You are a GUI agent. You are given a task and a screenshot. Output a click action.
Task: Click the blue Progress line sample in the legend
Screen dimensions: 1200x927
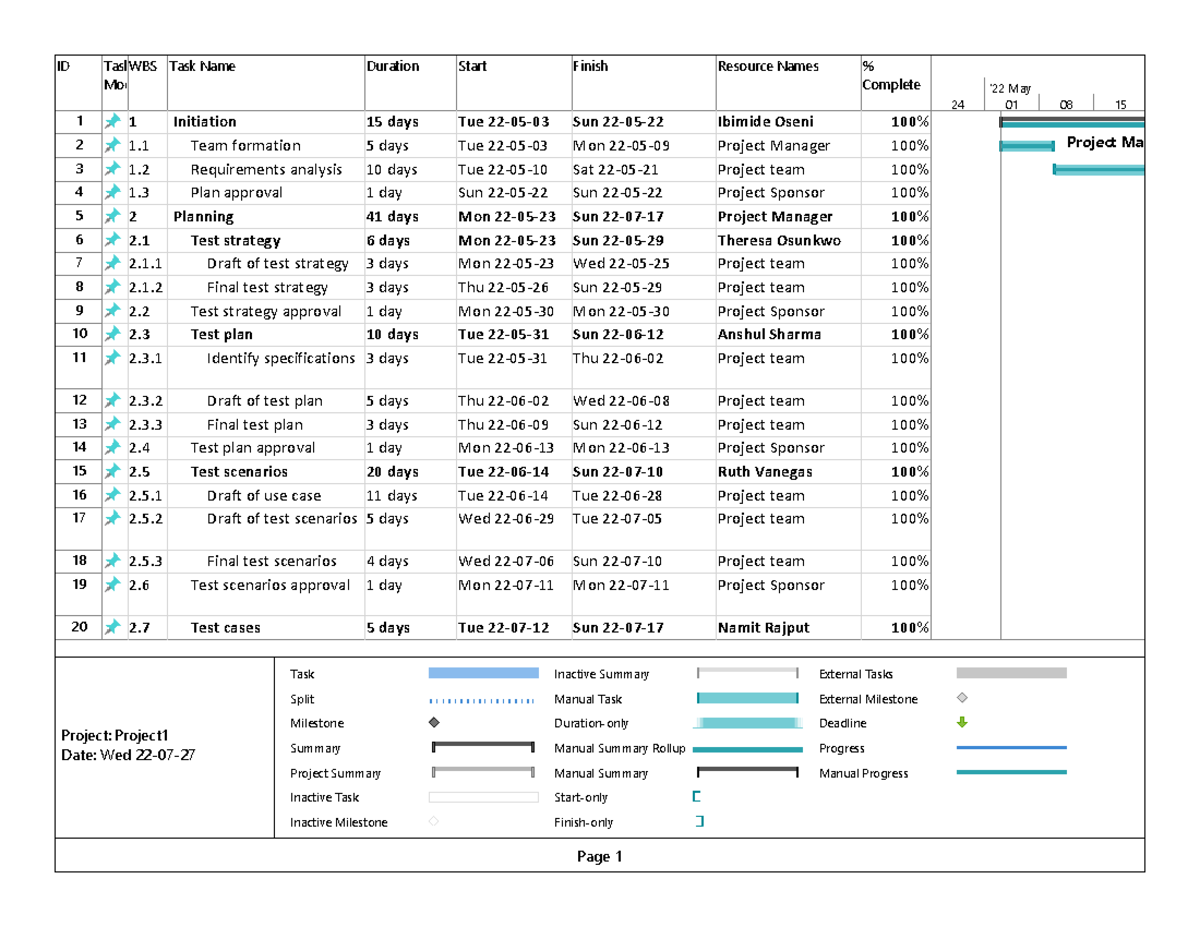pyautogui.click(x=1013, y=748)
